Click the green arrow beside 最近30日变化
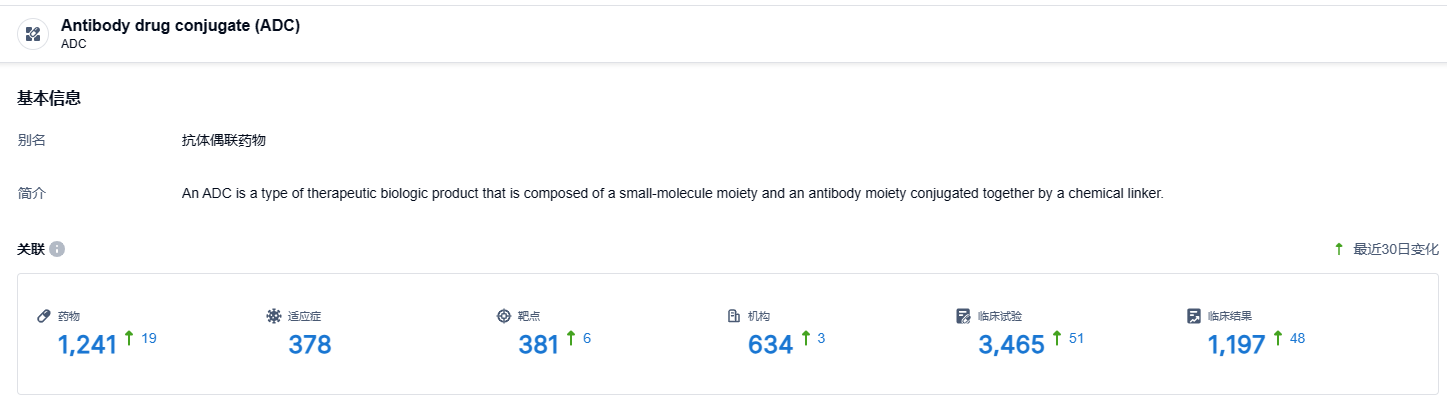 point(1339,249)
